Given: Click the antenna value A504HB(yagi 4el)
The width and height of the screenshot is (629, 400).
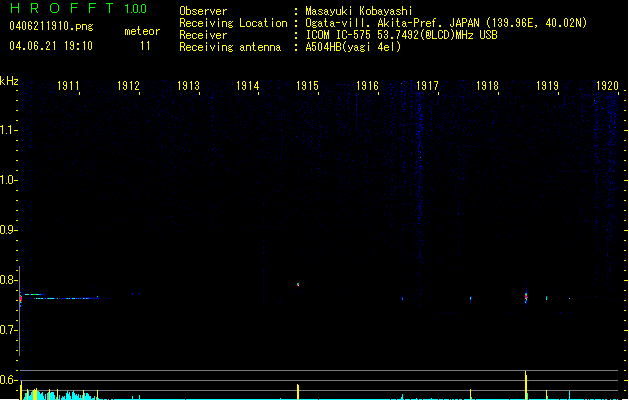Looking at the screenshot, I should (353, 47).
